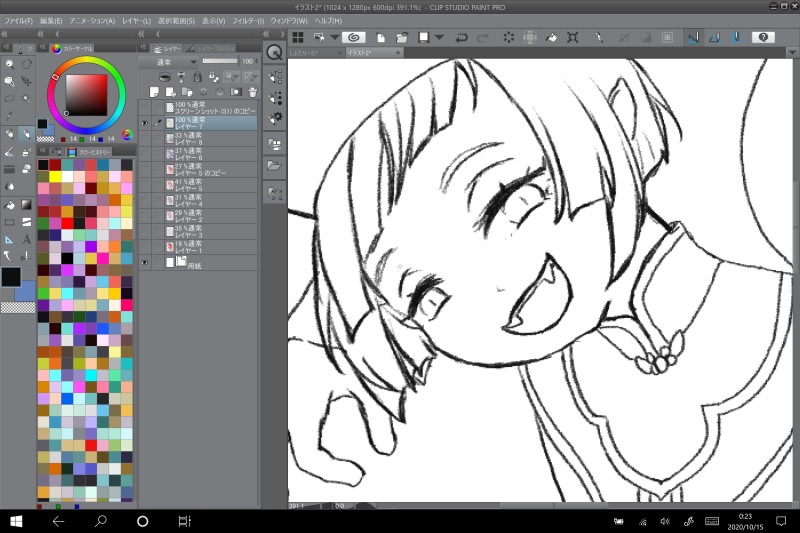800x533 pixels.
Task: Select the Fill bucket tool
Action: click(9, 205)
